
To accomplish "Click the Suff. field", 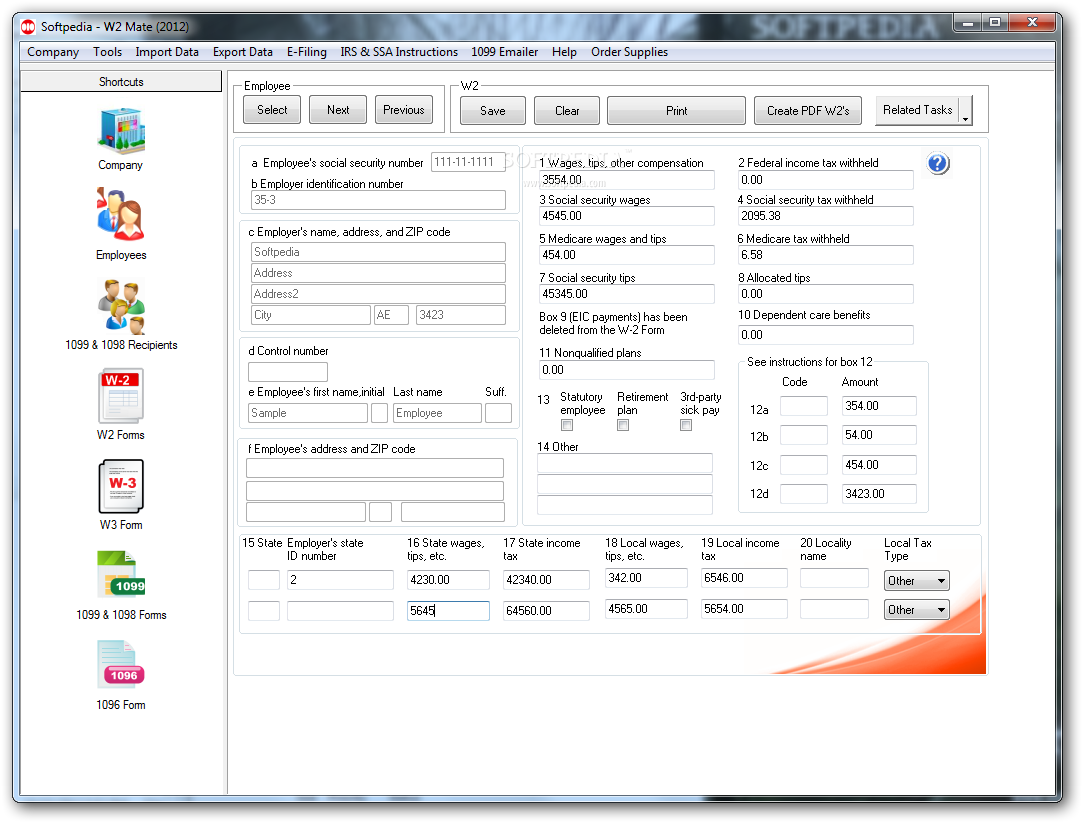I will tap(498, 413).
